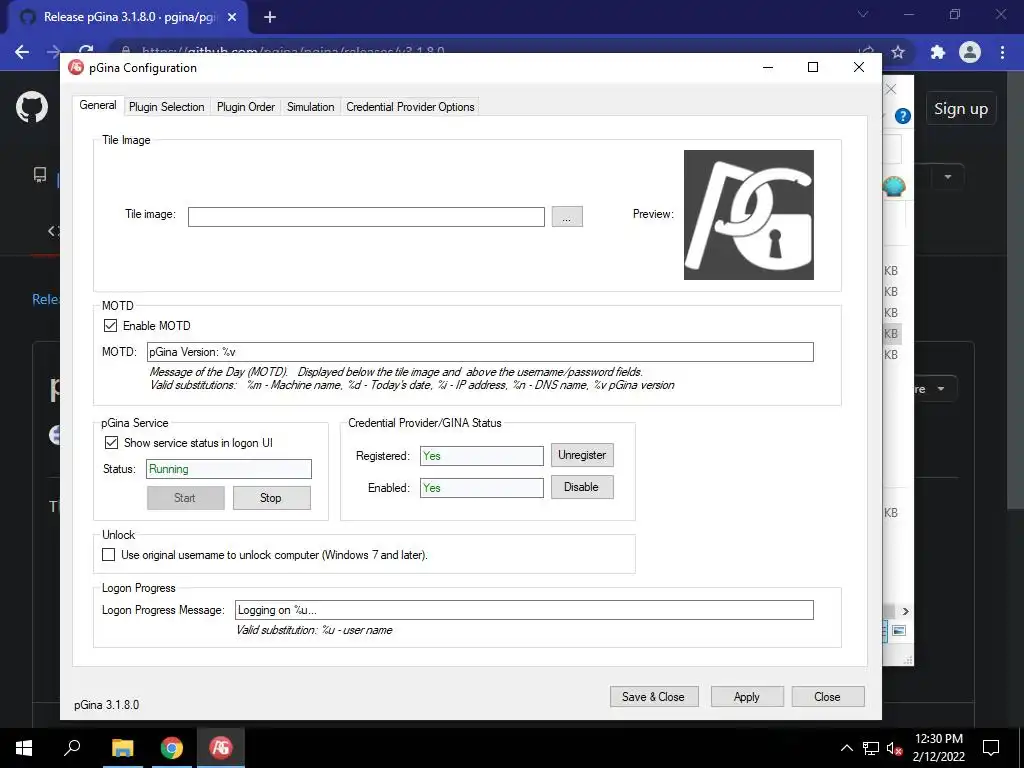Open Chrome extensions puzzle icon
1024x768 pixels.
point(937,52)
